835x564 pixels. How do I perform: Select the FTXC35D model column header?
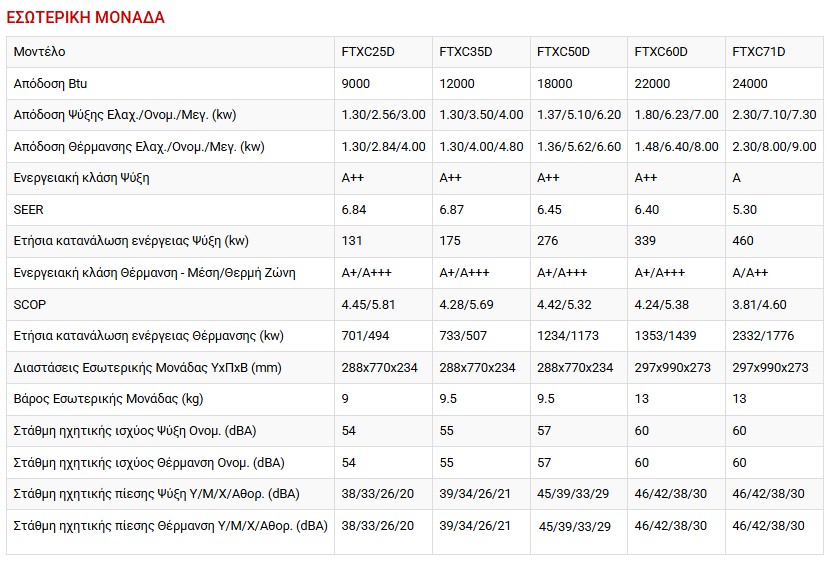pyautogui.click(x=466, y=52)
